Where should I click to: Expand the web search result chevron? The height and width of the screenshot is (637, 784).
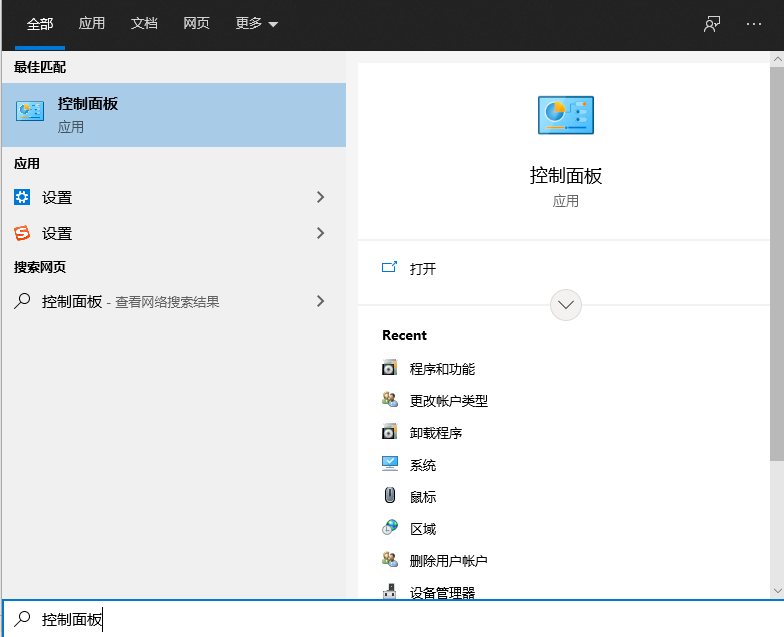320,301
